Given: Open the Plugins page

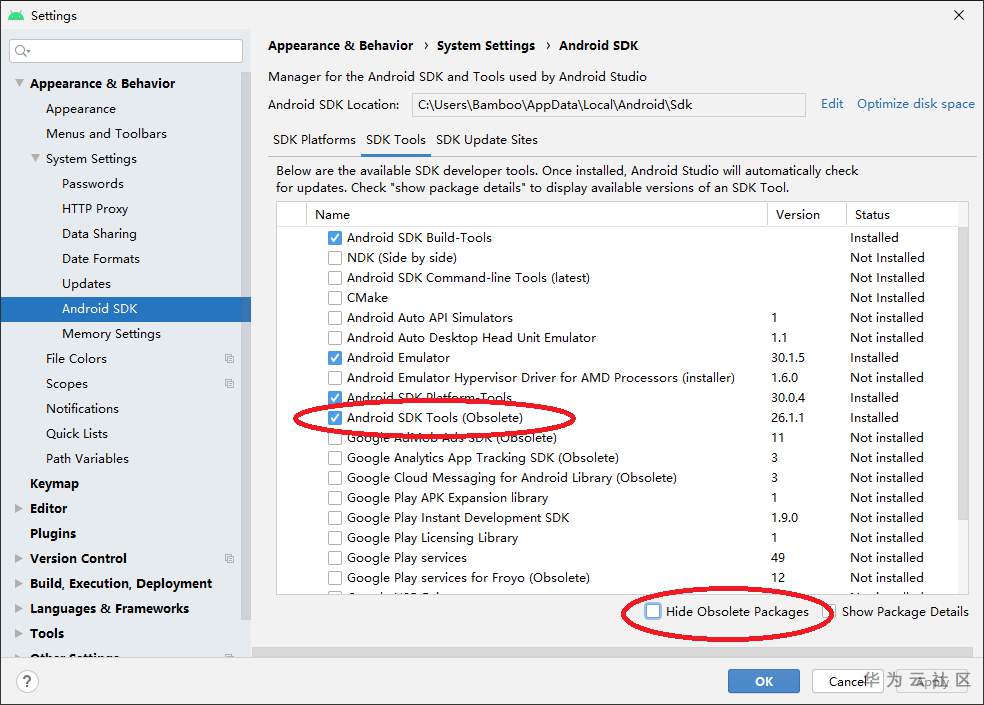Looking at the screenshot, I should 53,534.
